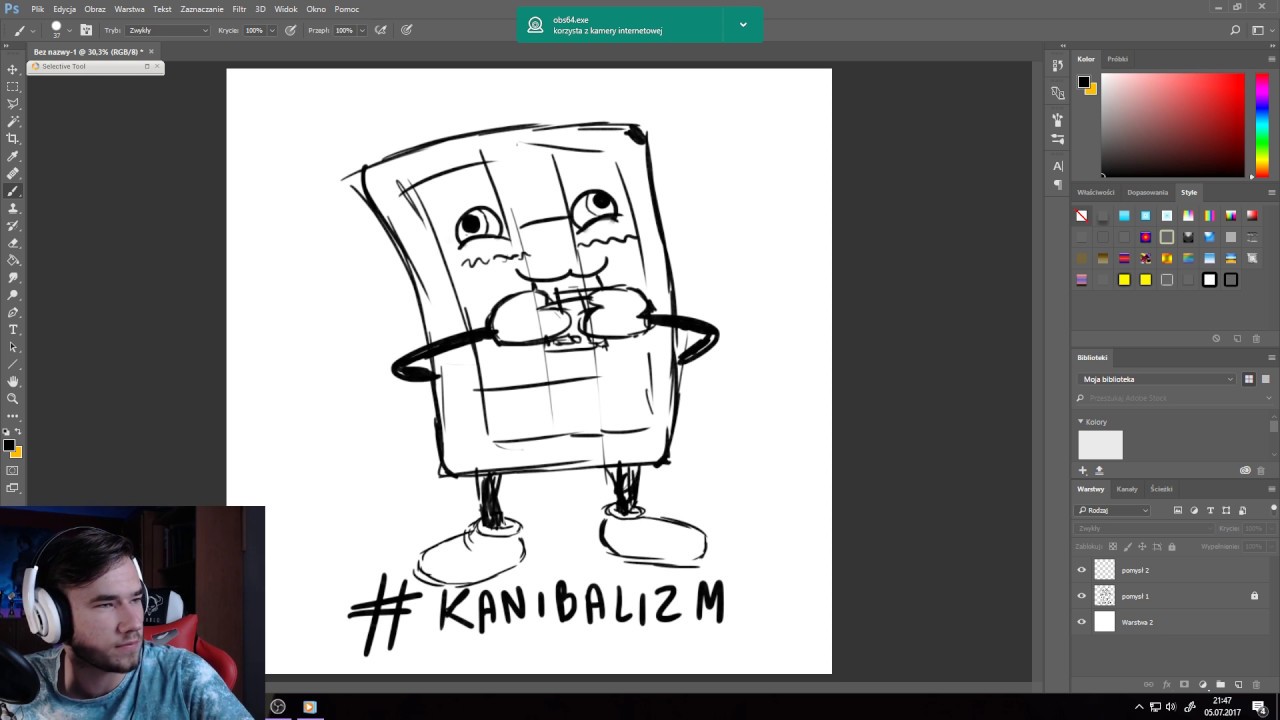Create a new layer icon
1280x720 pixels.
point(1238,685)
